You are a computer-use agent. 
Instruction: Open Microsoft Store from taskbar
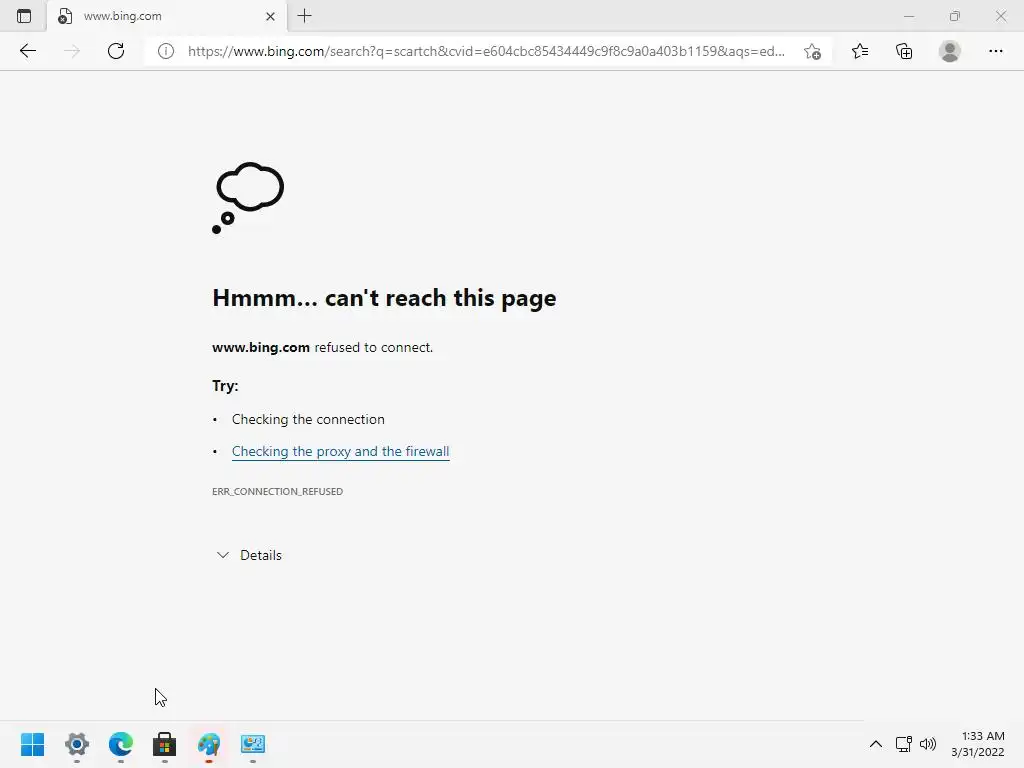tap(165, 744)
